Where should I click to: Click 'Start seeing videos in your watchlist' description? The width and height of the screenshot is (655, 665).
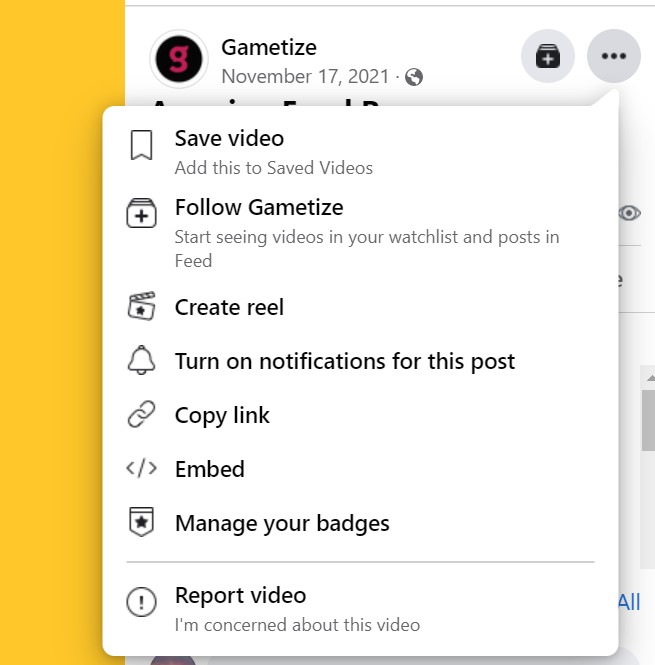click(367, 249)
